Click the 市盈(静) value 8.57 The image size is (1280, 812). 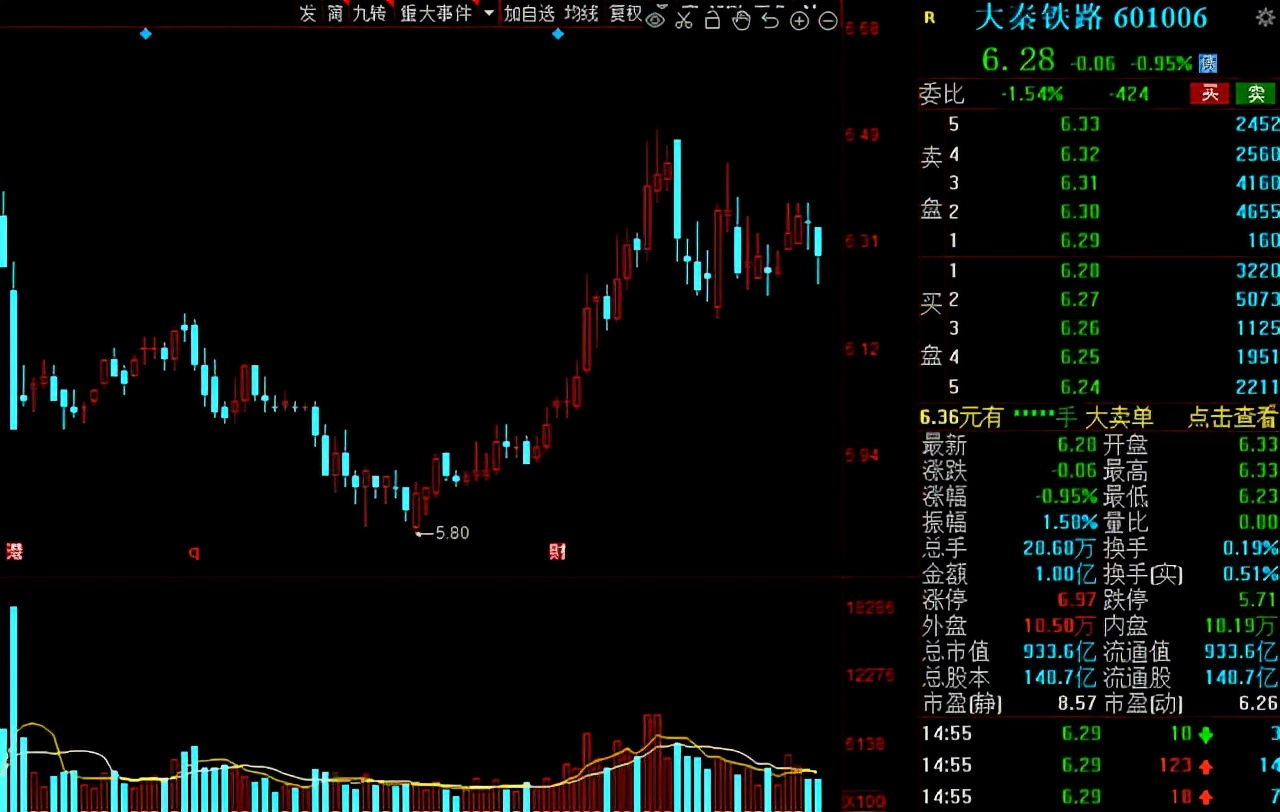[x=1077, y=704]
